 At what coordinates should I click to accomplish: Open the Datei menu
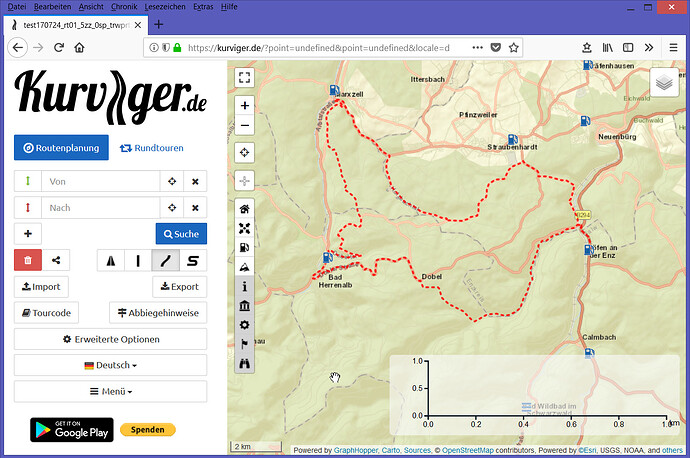point(17,7)
